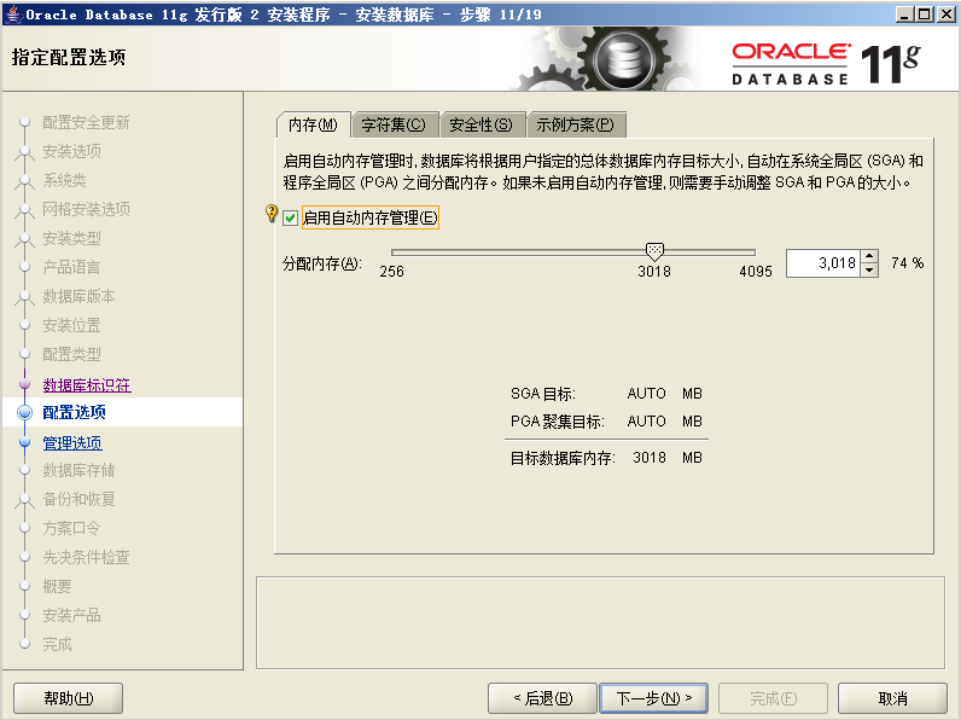The width and height of the screenshot is (961, 720).
Task: Click the SGA 目标 label
Action: pyautogui.click(x=543, y=393)
